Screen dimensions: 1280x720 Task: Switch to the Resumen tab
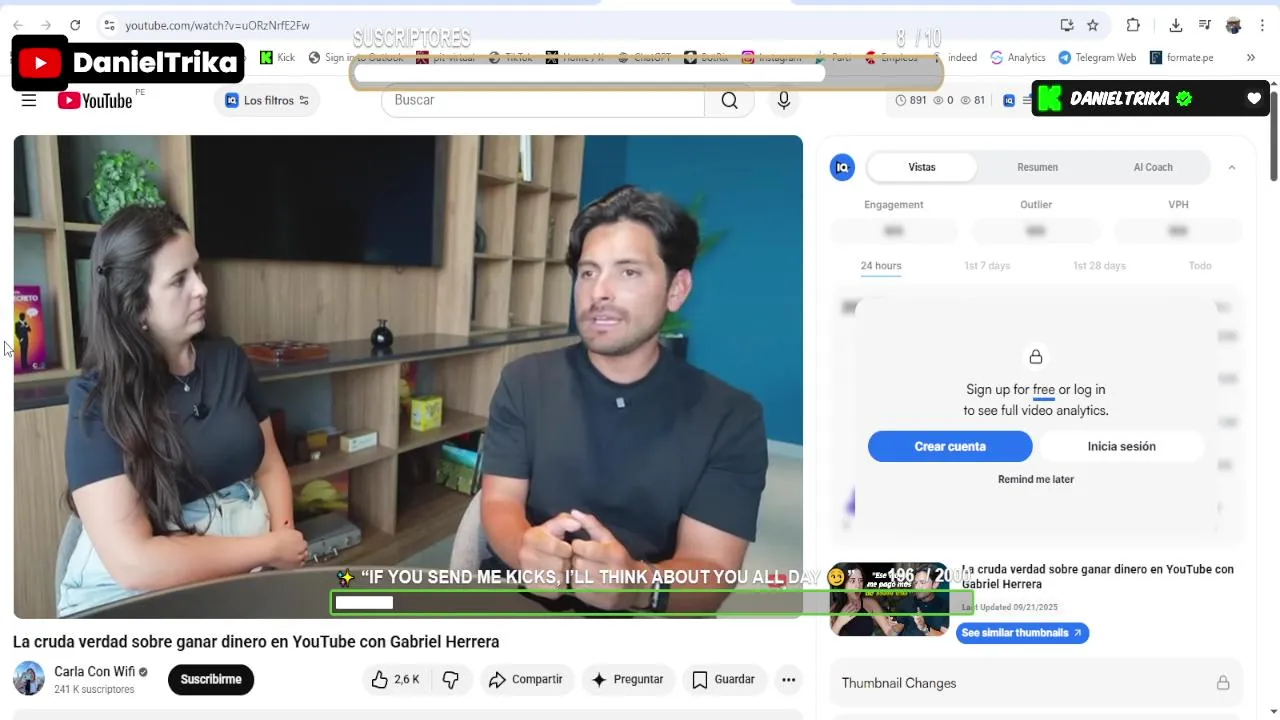[1037, 167]
